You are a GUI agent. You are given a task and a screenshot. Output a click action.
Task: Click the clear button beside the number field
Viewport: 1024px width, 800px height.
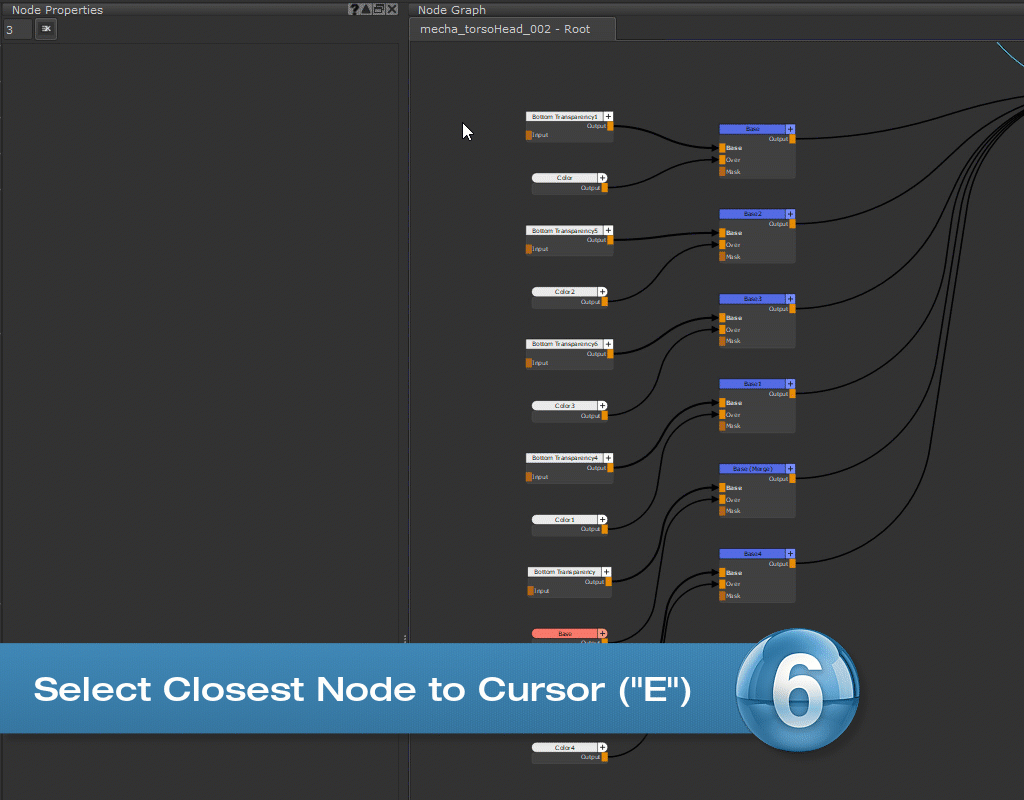(x=46, y=29)
